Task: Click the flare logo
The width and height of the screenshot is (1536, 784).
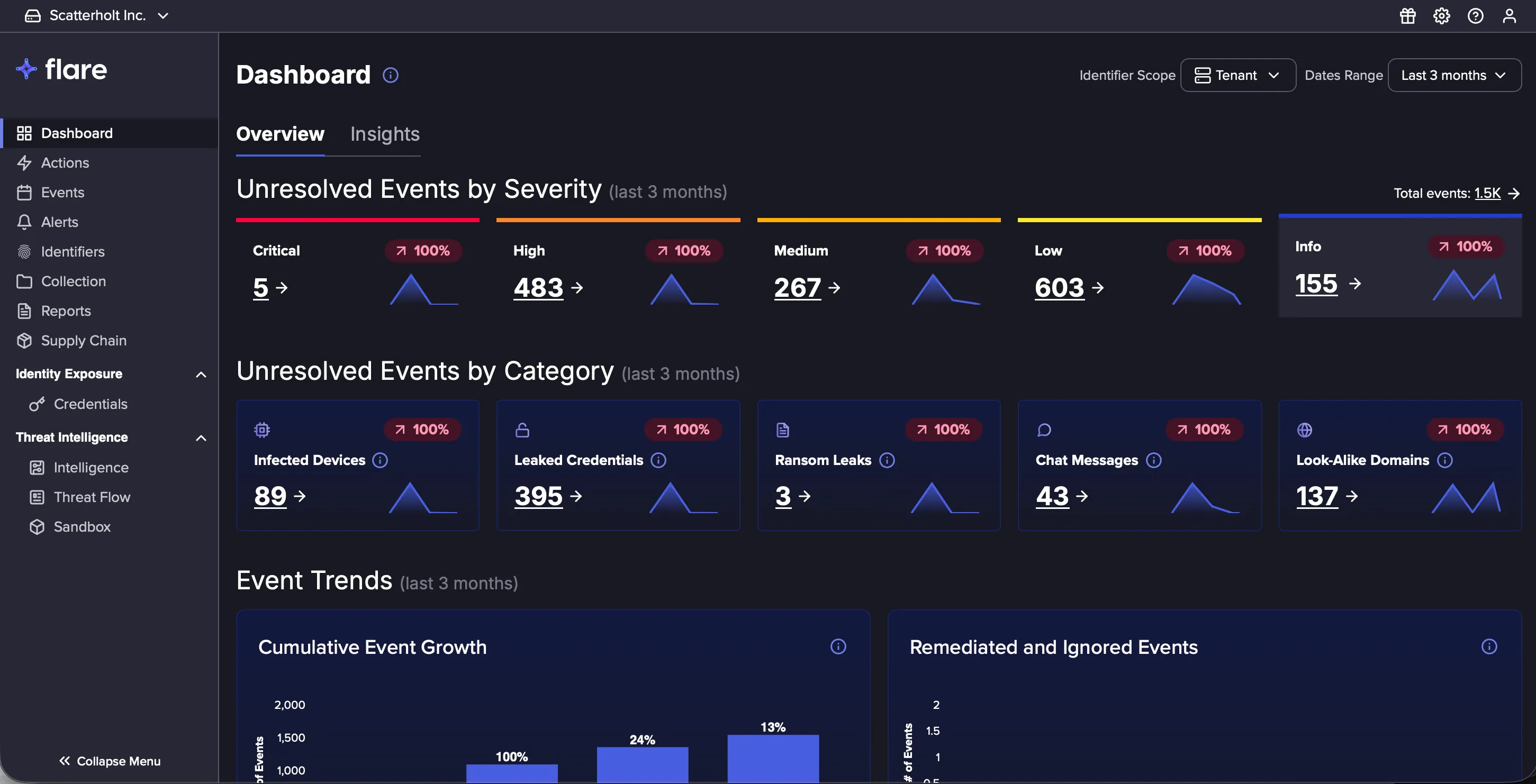Action: tap(61, 69)
